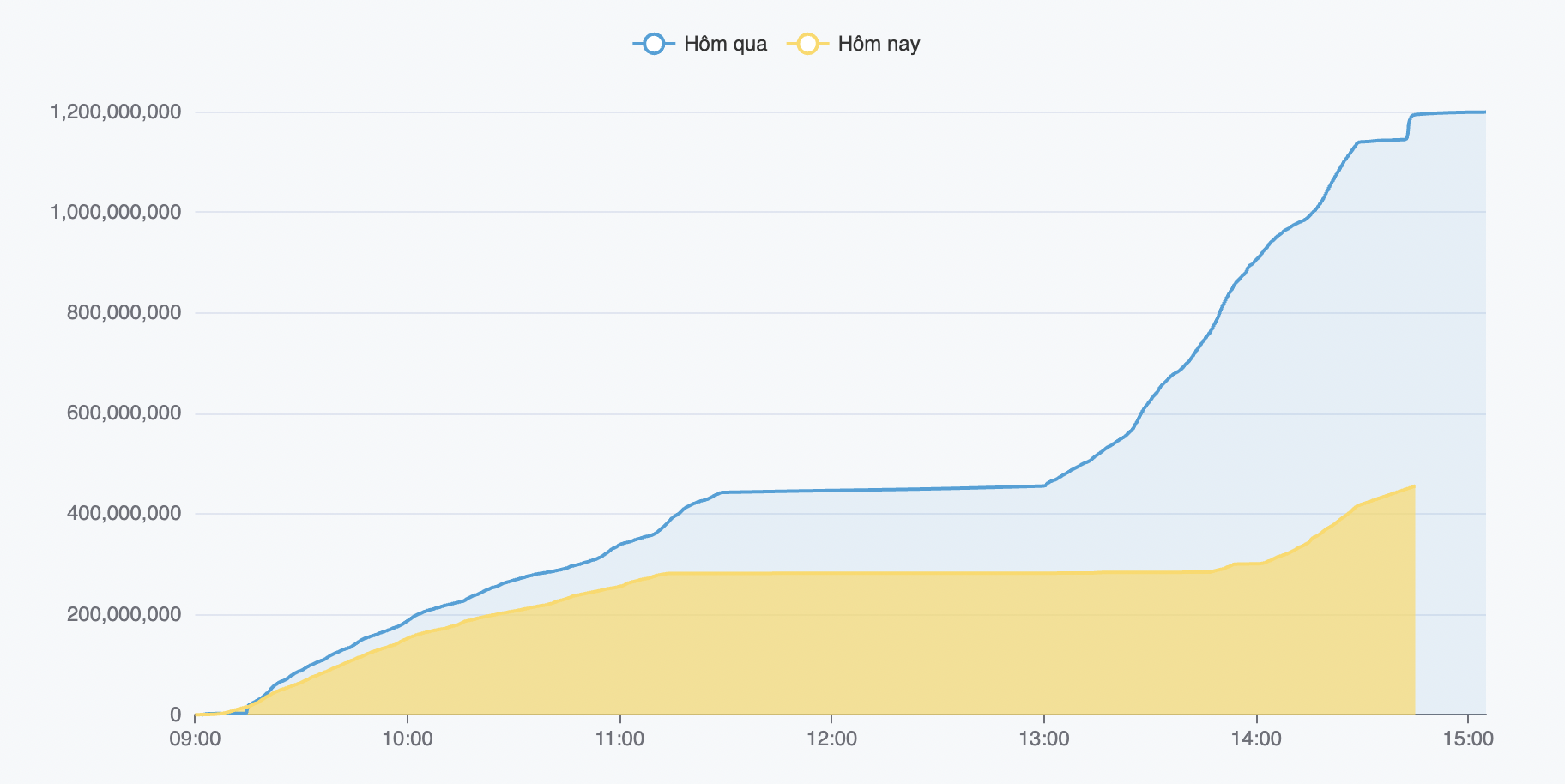Click the blue line's flat midday segment

pos(884,489)
